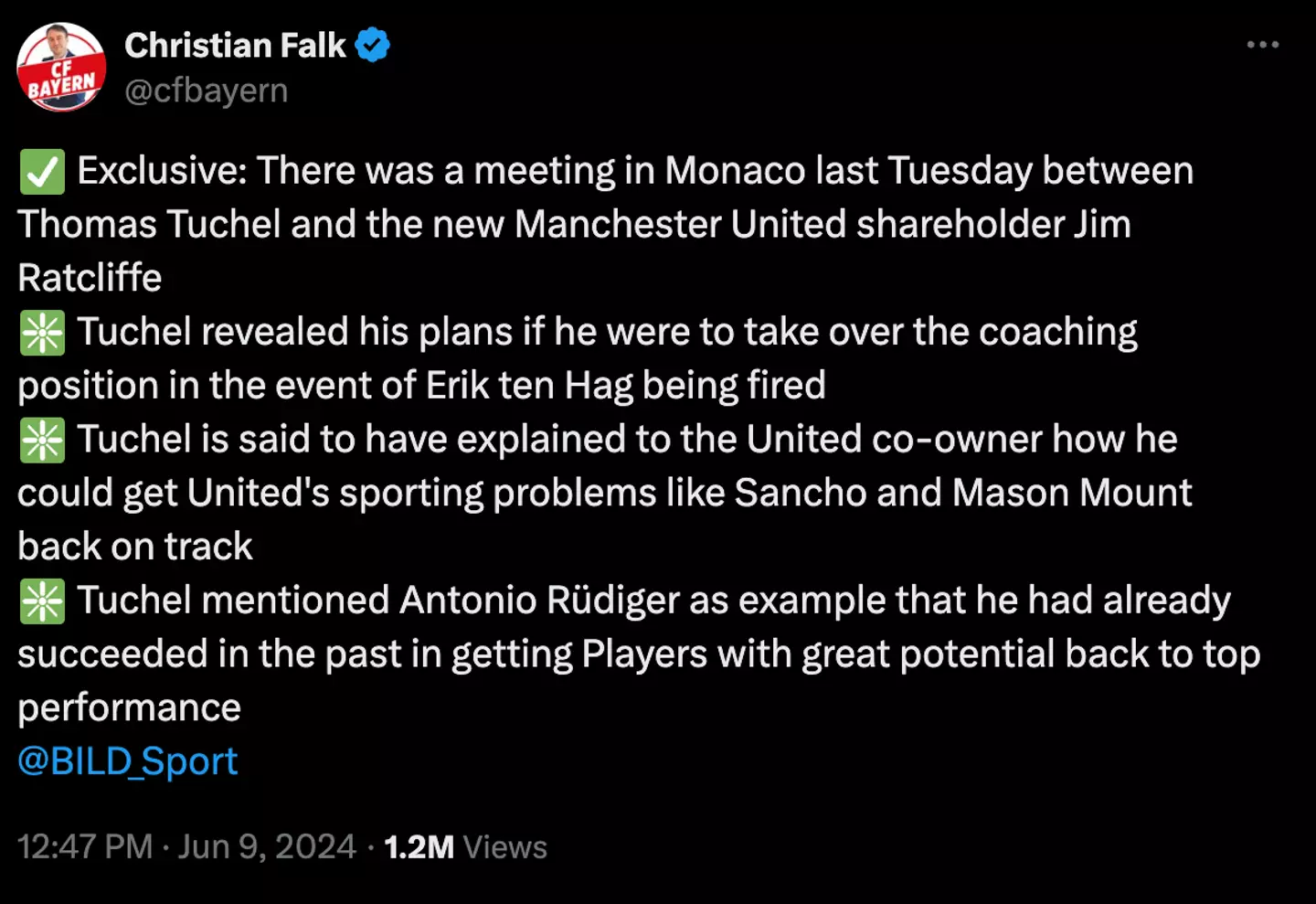Click the sparkle emoji before "Tuchel revealed"
The image size is (1316, 904).
pos(42,333)
